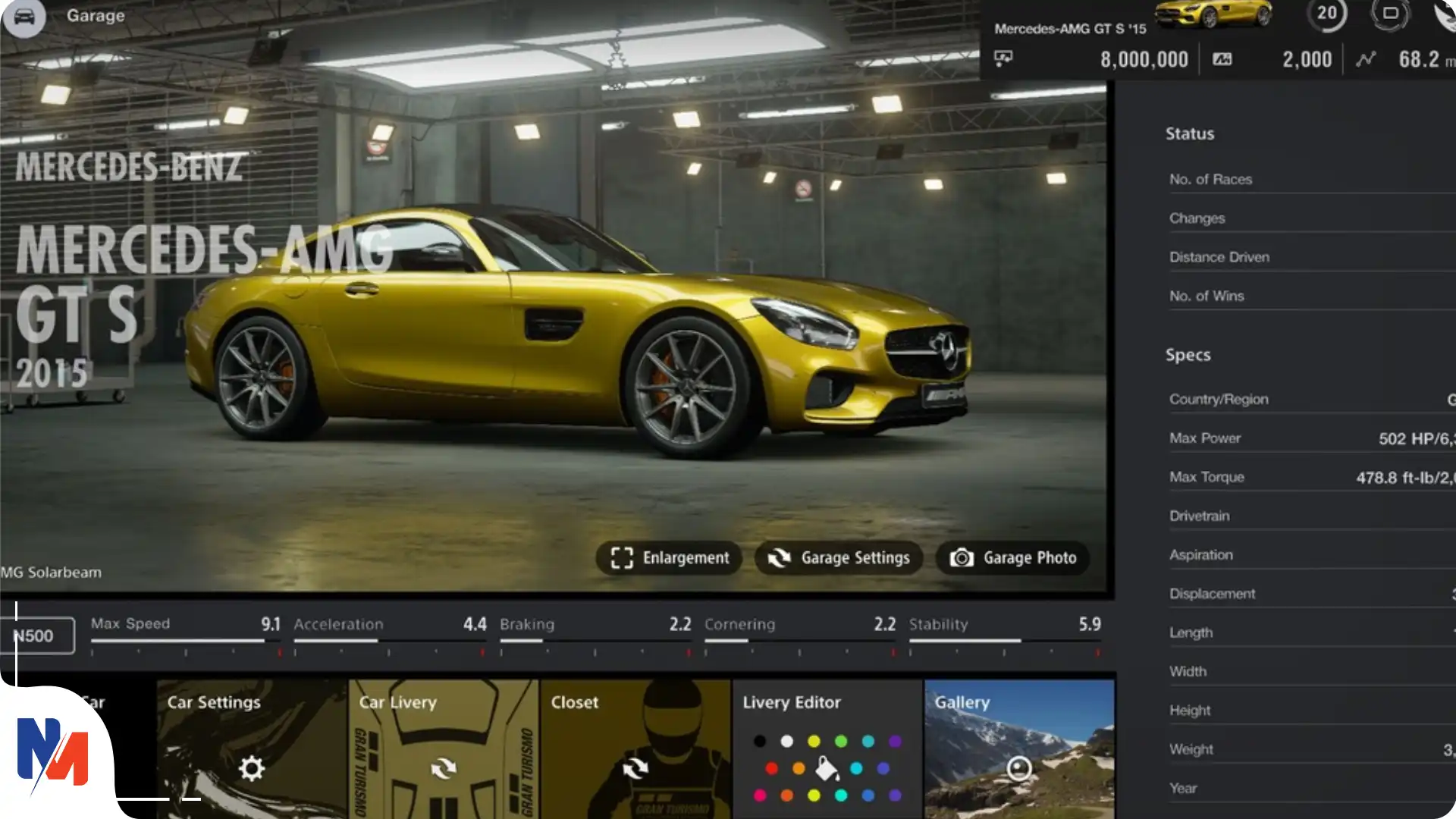
Task: Click the distance graph icon beside 68.2
Action: tap(1366, 59)
